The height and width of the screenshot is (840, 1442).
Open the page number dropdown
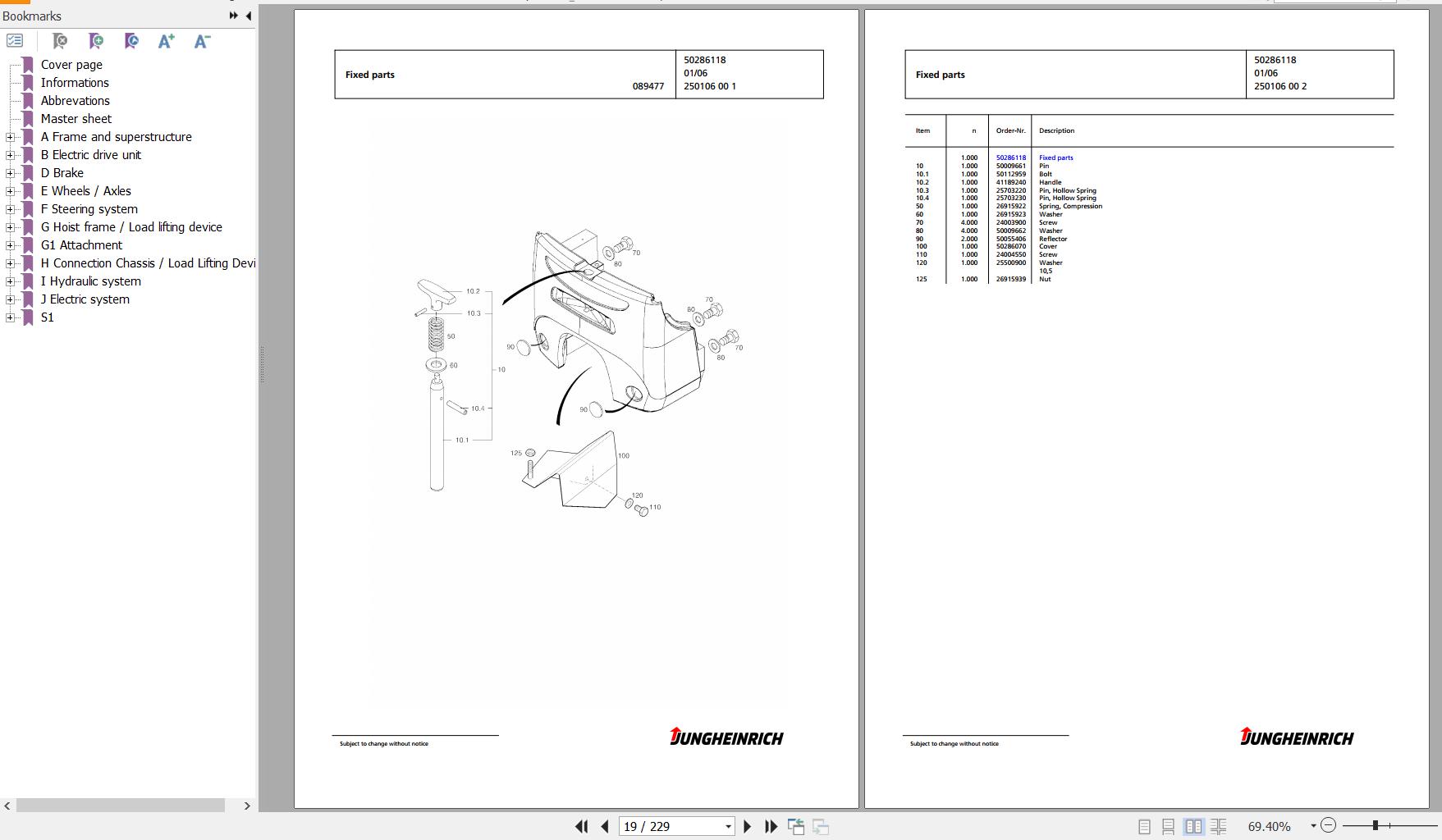click(x=728, y=827)
